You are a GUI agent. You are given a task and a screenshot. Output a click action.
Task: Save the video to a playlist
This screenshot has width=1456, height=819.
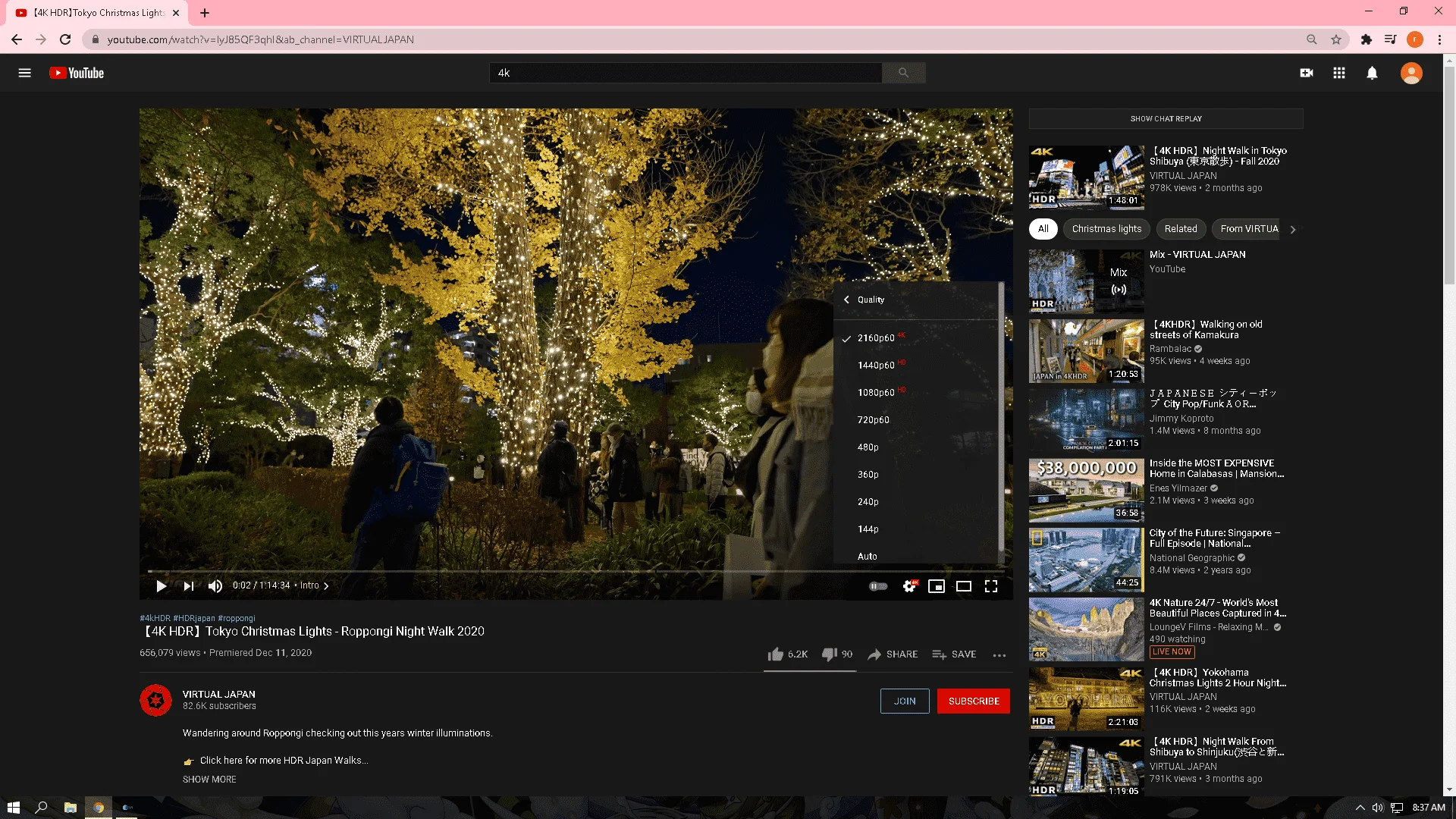tap(954, 654)
